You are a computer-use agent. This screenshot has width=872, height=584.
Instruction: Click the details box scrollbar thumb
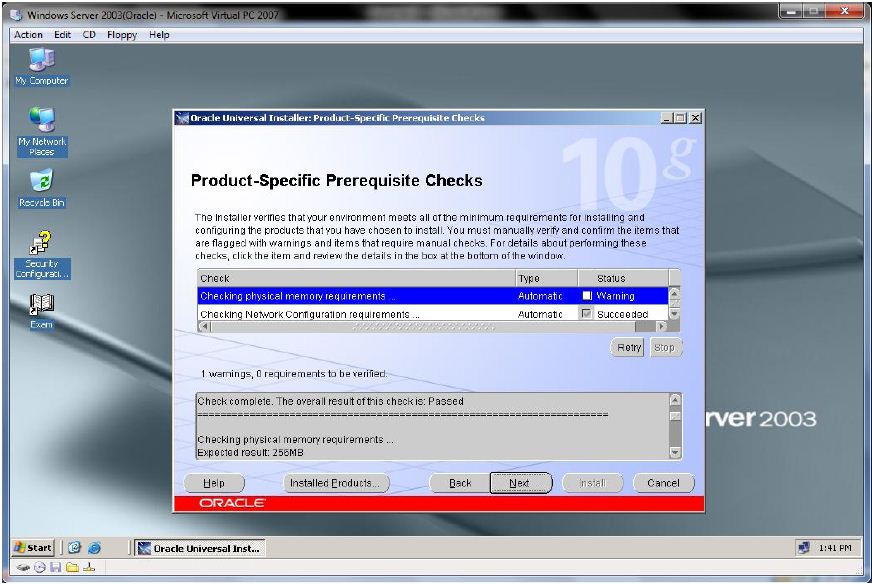(675, 416)
